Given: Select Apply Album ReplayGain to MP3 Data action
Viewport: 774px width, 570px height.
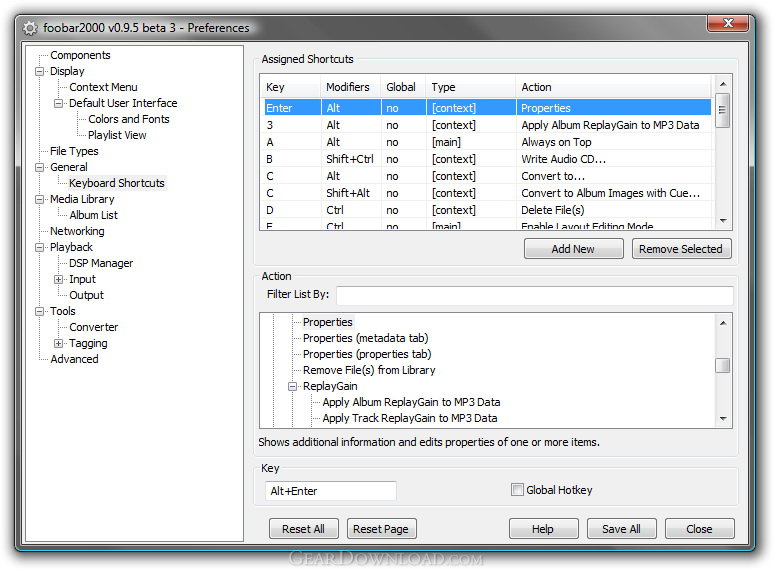Looking at the screenshot, I should click(x=411, y=402).
